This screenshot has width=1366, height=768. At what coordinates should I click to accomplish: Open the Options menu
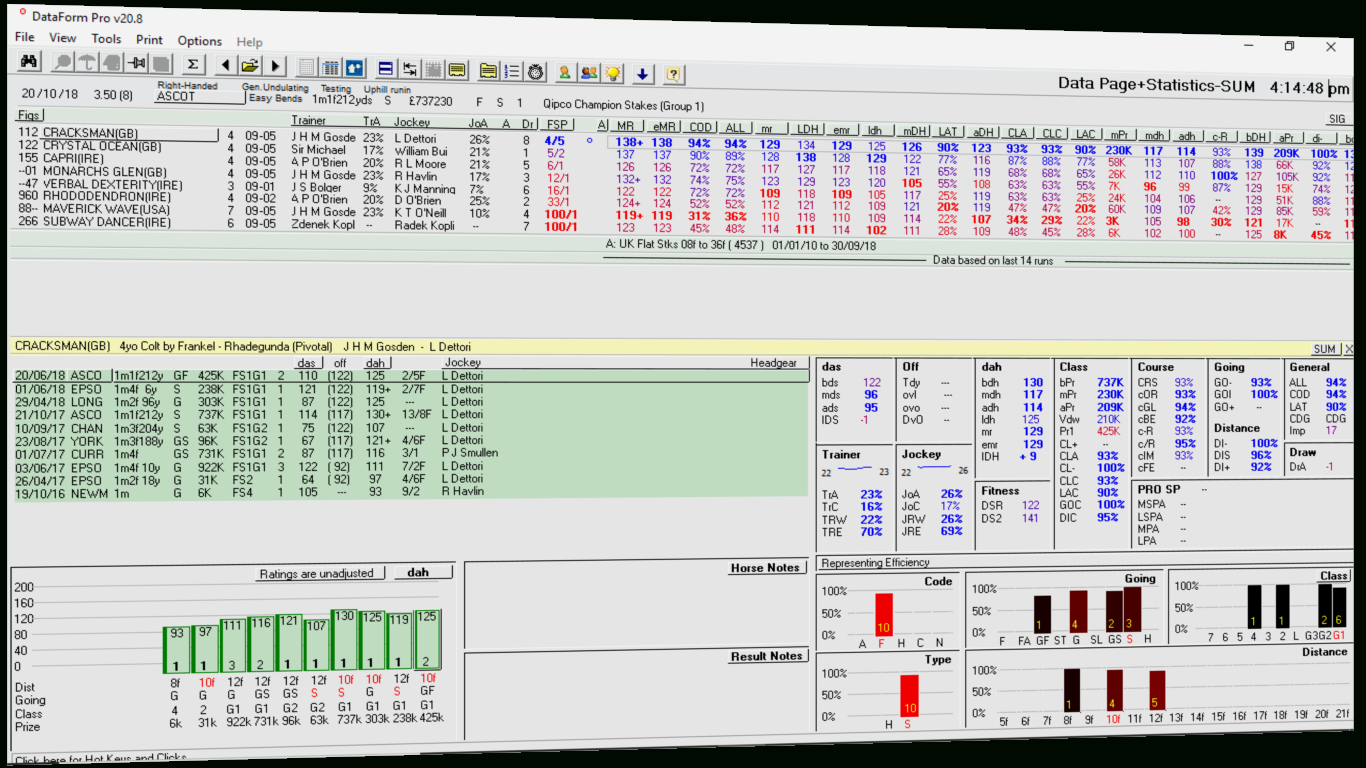point(199,41)
